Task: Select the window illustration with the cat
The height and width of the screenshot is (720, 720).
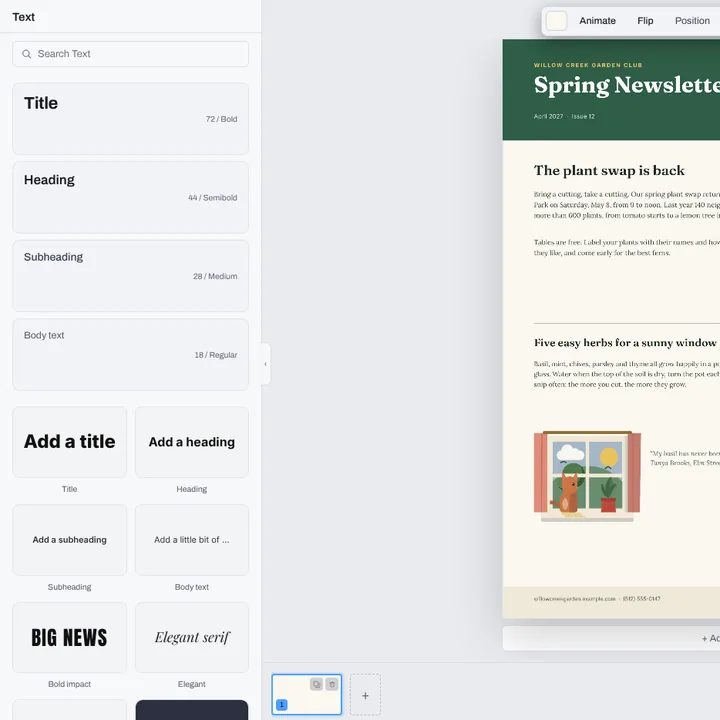Action: [587, 476]
